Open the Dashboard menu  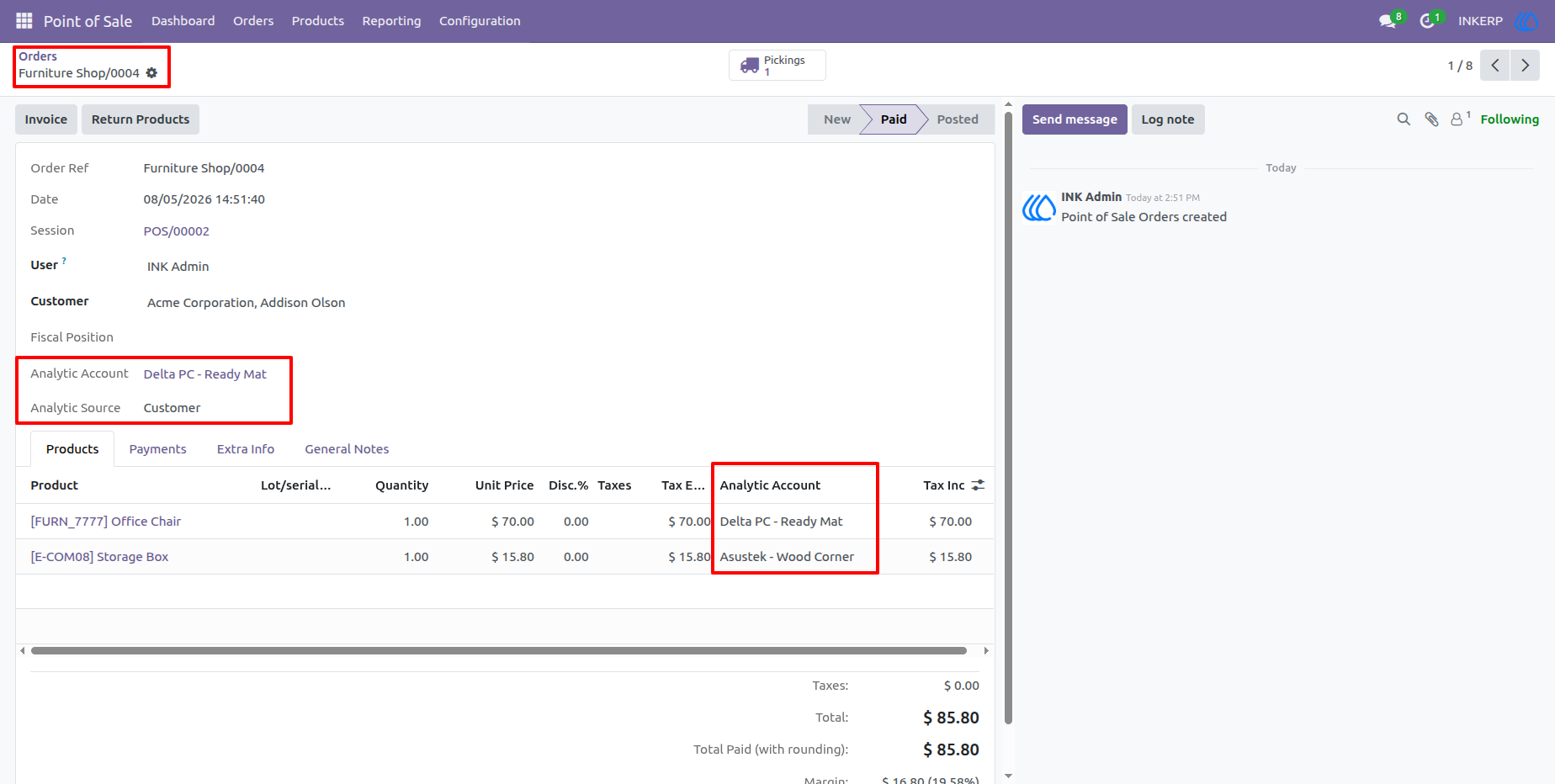(183, 21)
